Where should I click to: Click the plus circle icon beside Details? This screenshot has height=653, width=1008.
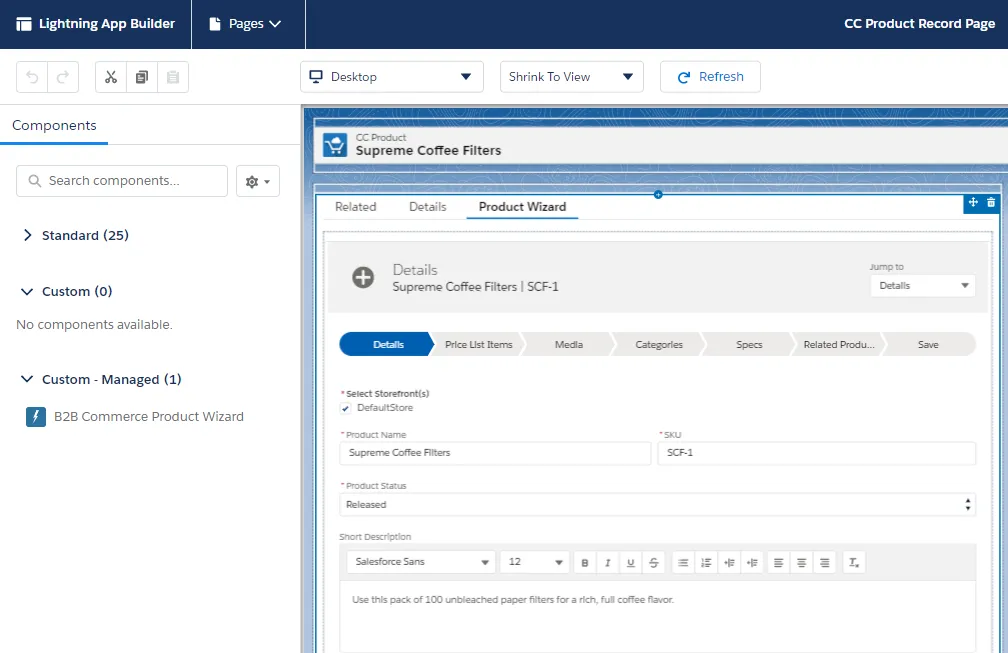click(x=363, y=278)
